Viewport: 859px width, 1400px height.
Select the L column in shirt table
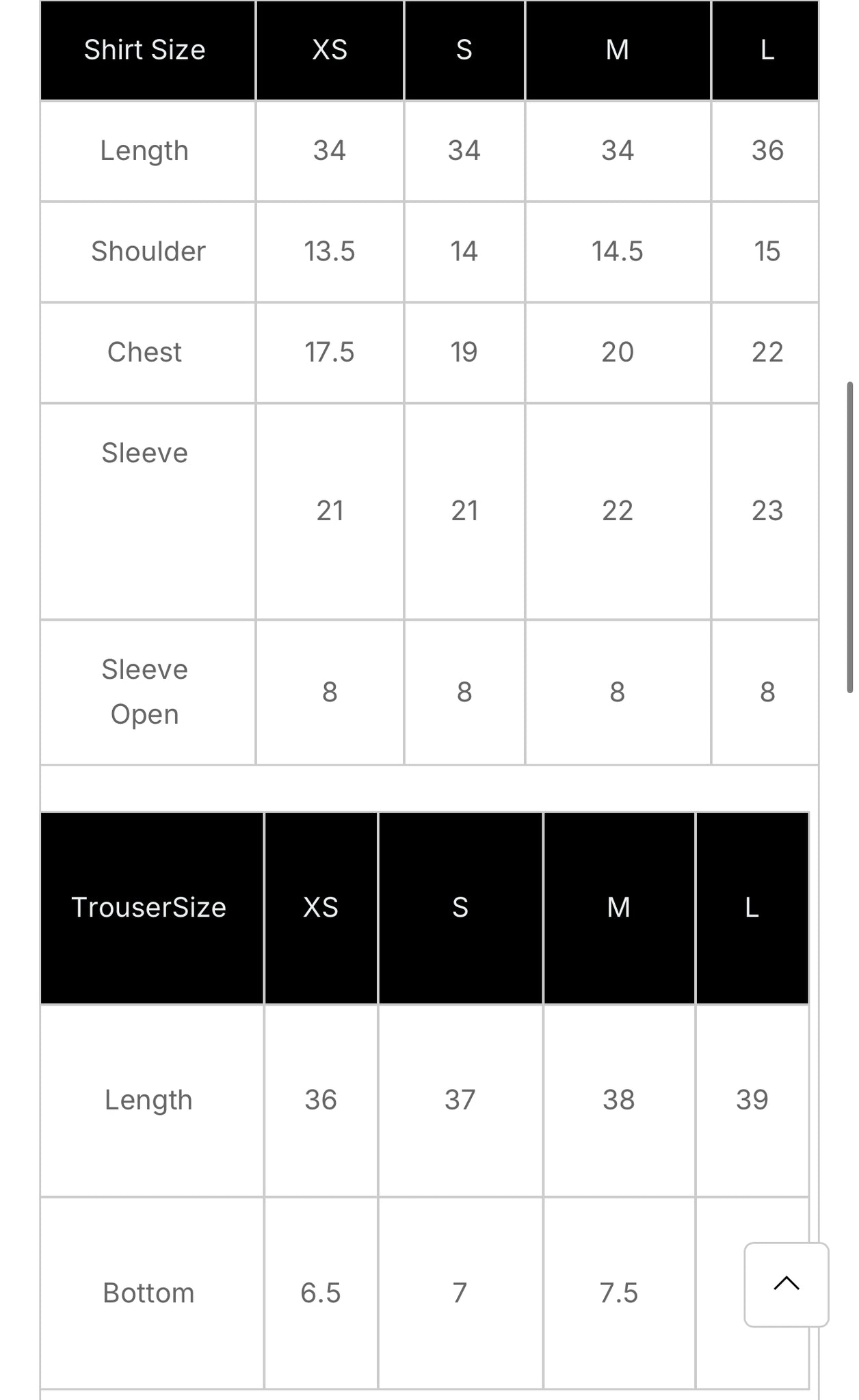click(767, 50)
